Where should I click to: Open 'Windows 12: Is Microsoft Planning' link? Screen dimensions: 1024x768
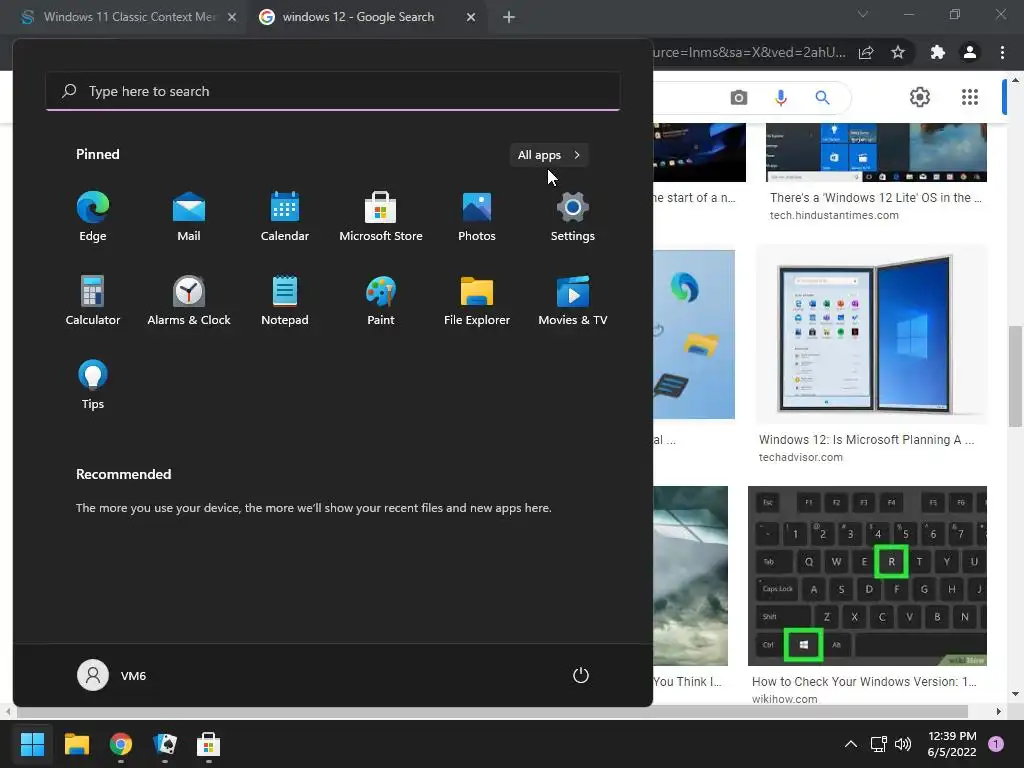coord(866,440)
